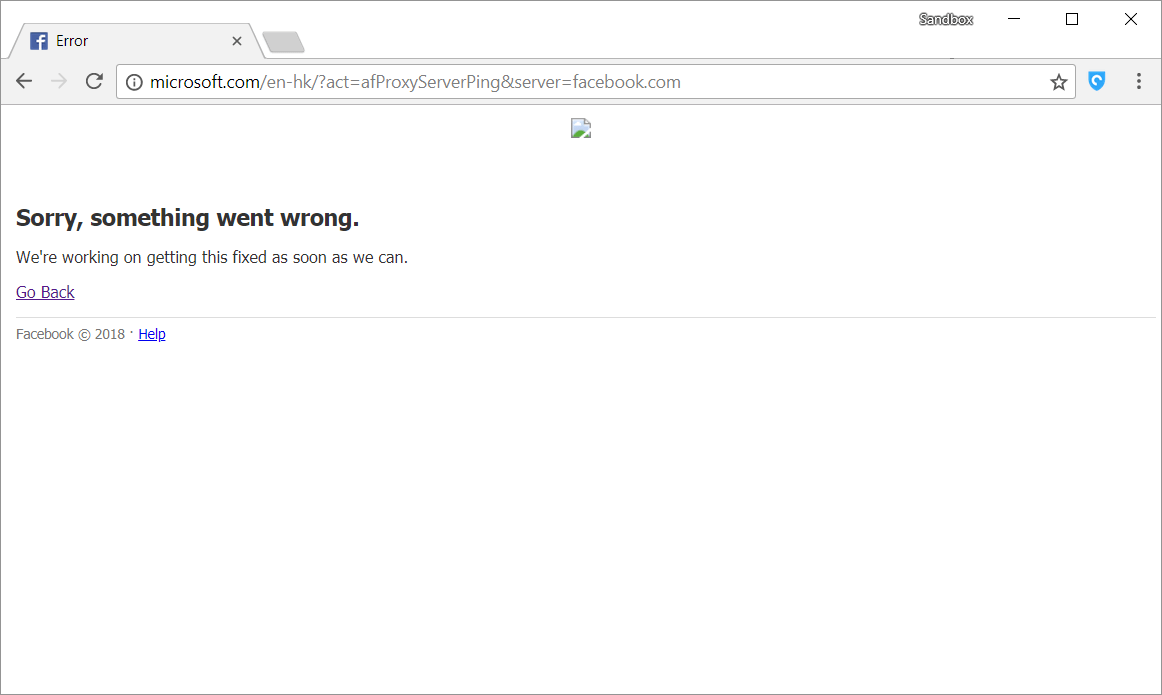Click the broken image placeholder
The height and width of the screenshot is (695, 1162).
point(581,128)
